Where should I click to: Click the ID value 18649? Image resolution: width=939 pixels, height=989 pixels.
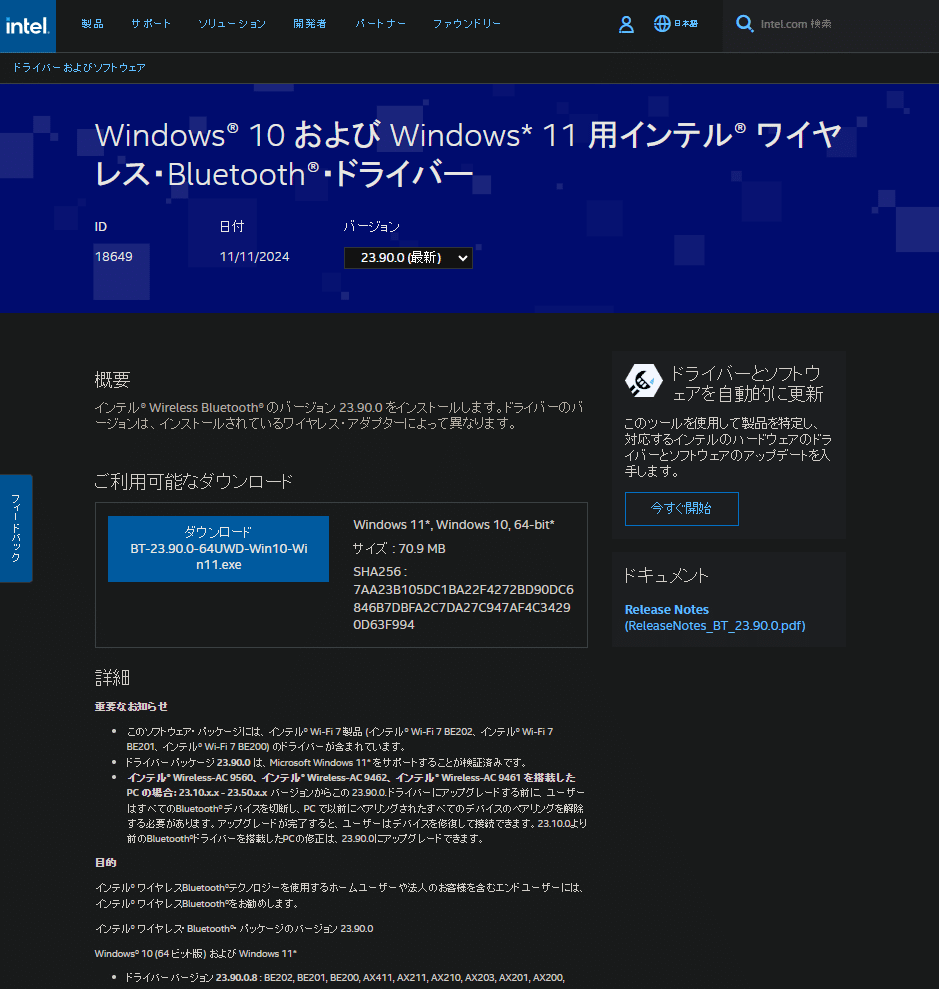coord(114,257)
